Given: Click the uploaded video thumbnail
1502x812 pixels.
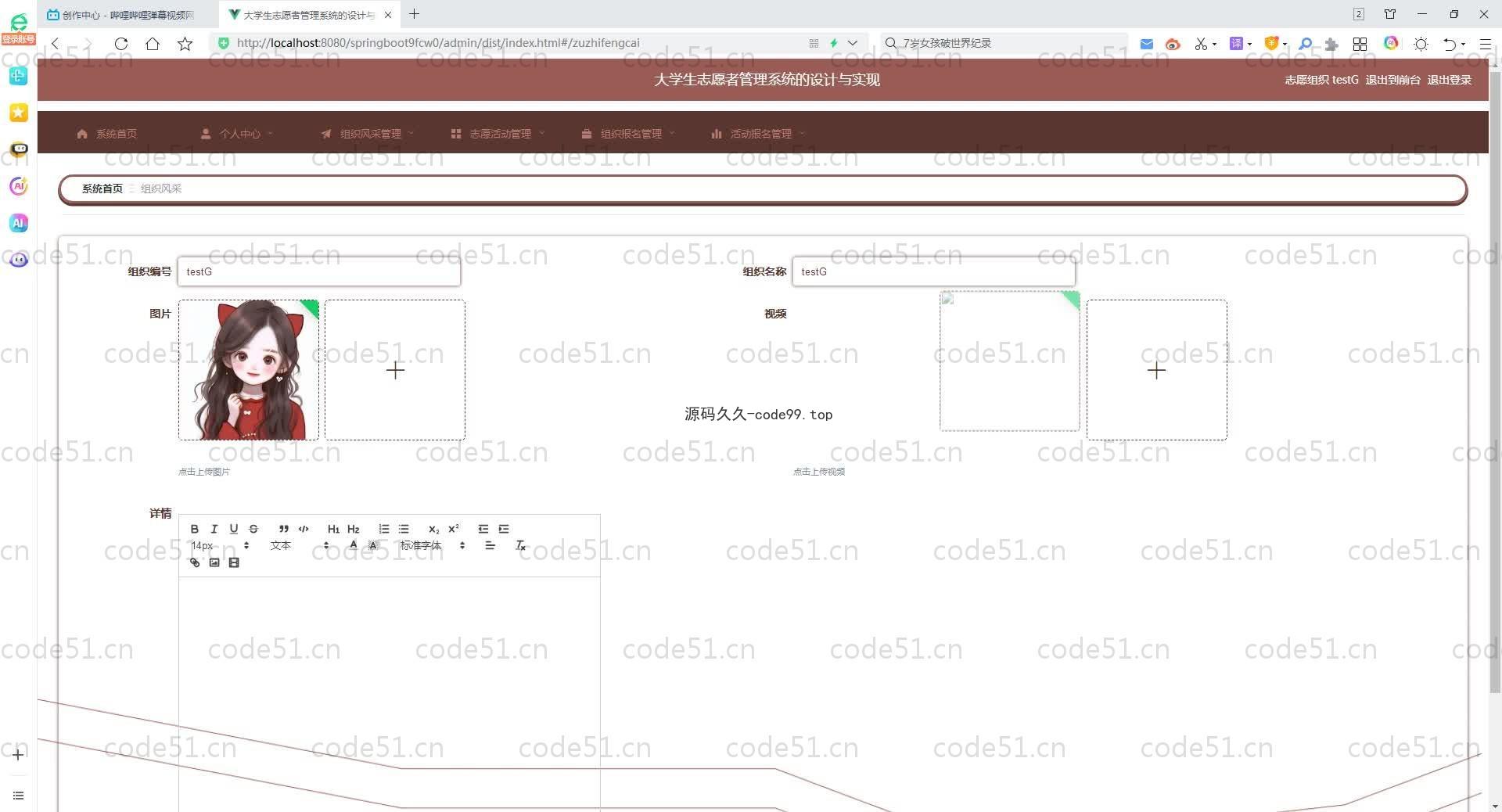Looking at the screenshot, I should pyautogui.click(x=1010, y=361).
